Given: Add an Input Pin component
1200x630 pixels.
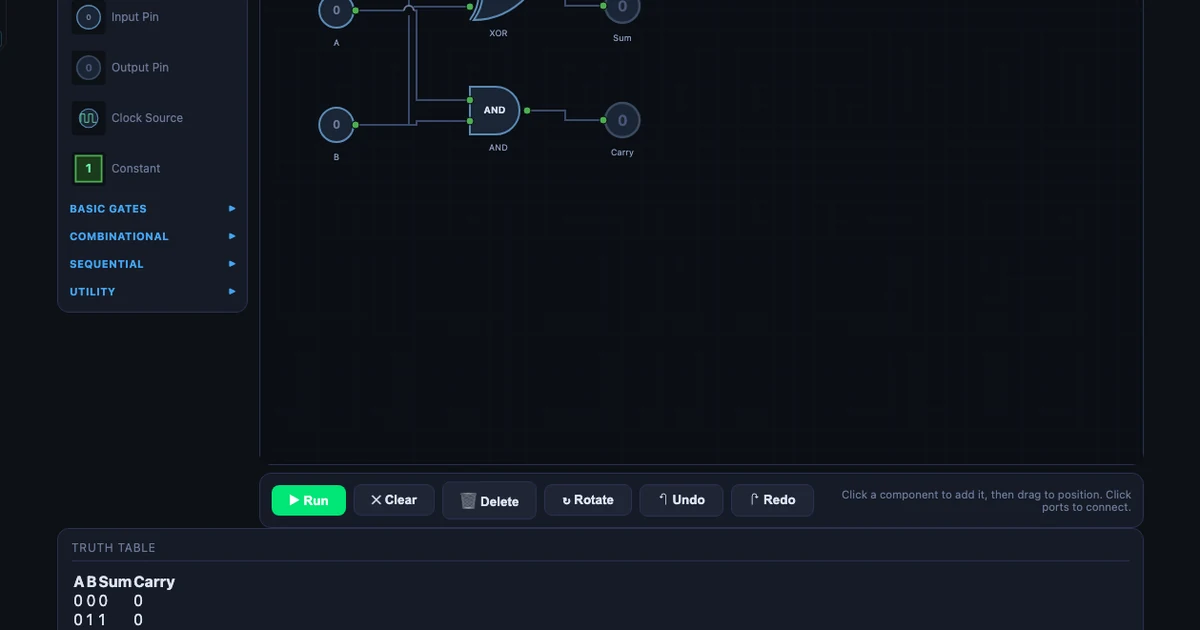Looking at the screenshot, I should (152, 17).
